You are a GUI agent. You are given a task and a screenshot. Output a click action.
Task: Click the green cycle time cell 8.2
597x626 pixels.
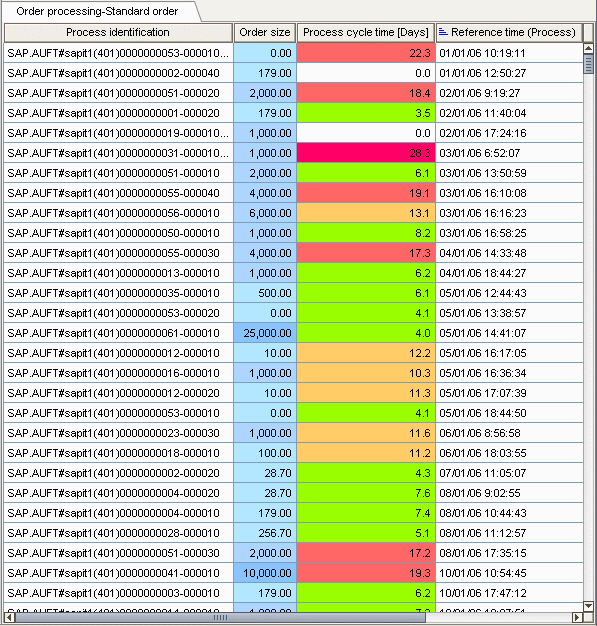(366, 233)
